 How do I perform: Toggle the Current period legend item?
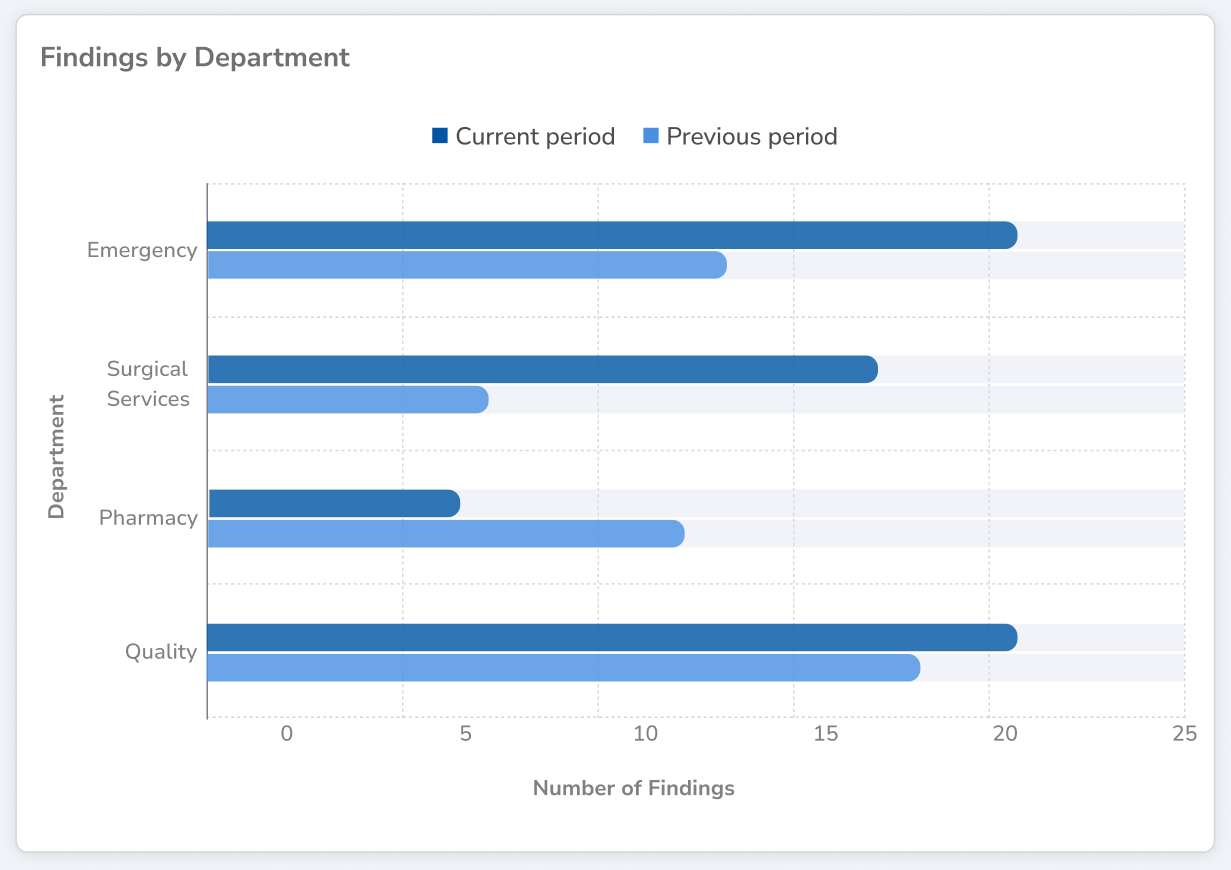[523, 136]
